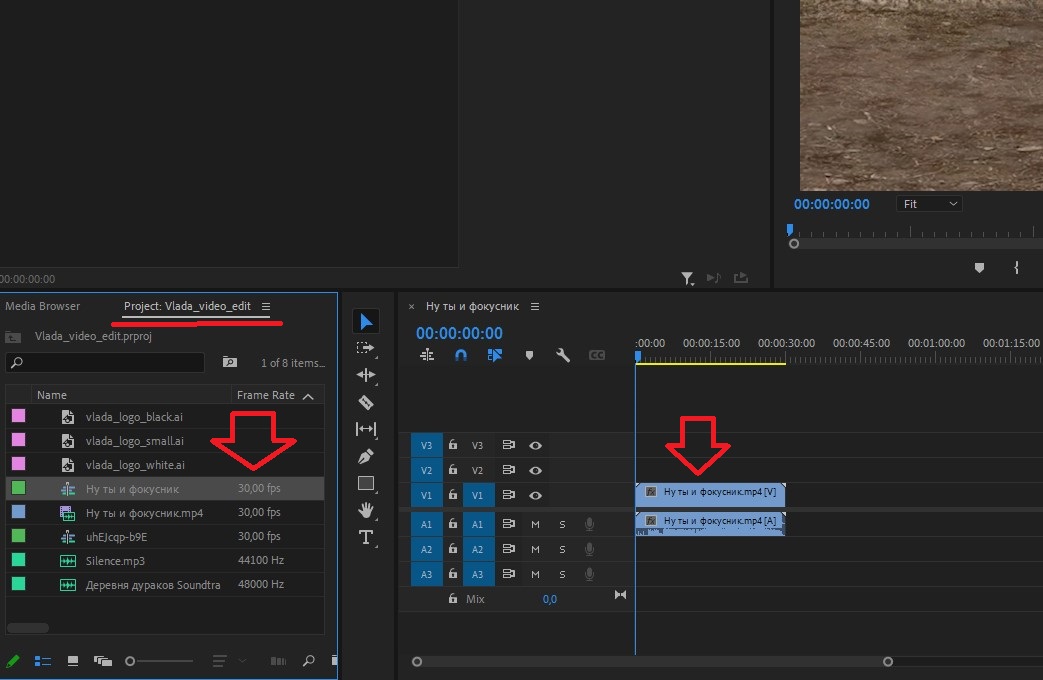The height and width of the screenshot is (680, 1043).
Task: Open timeline display settings wrench
Action: [x=563, y=355]
